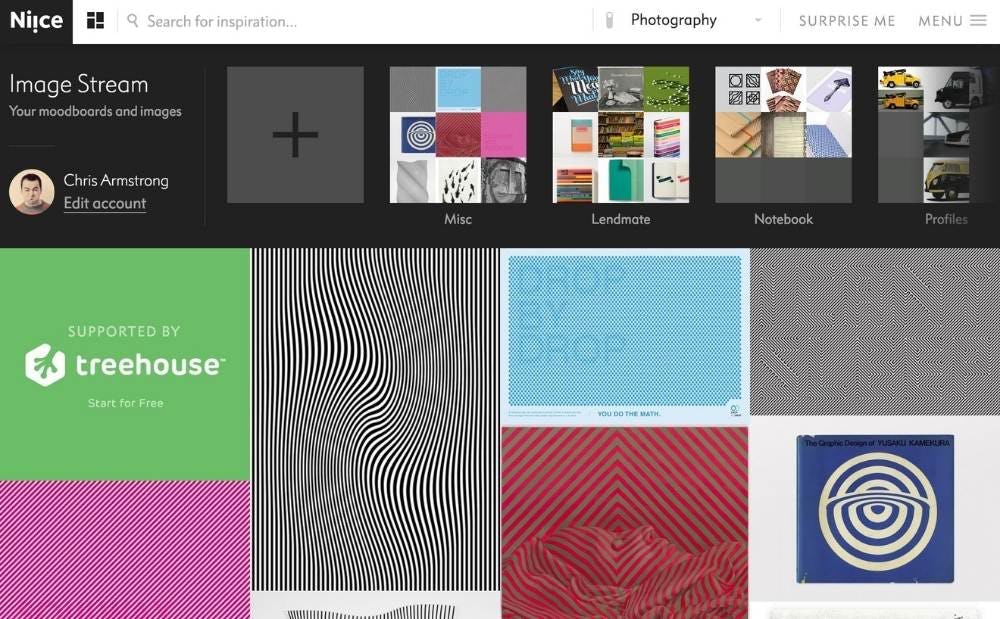Open the MENU item
Screen dimensions: 1000x619
pyautogui.click(x=940, y=21)
